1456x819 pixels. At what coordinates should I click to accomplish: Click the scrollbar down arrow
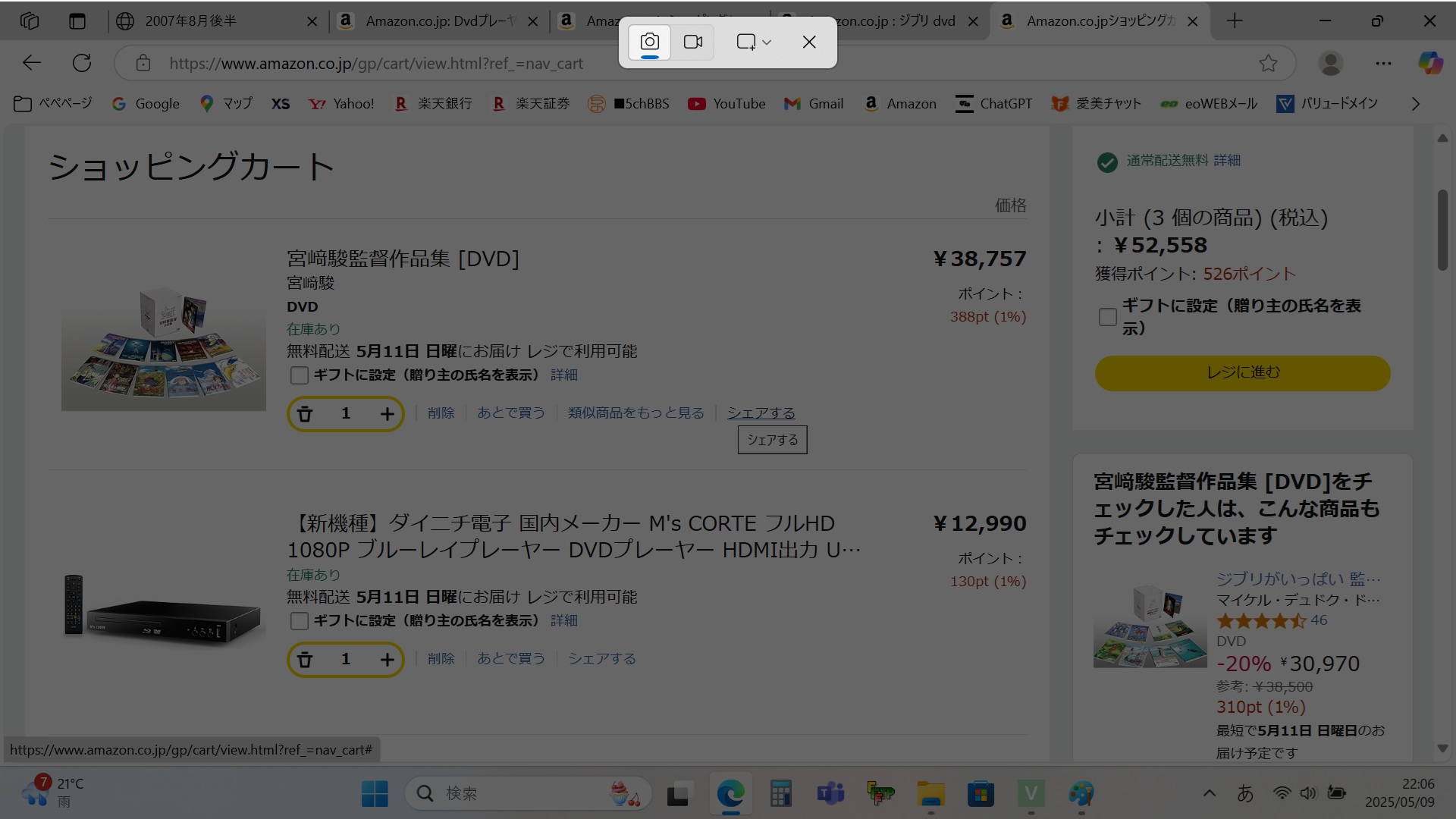click(x=1442, y=748)
